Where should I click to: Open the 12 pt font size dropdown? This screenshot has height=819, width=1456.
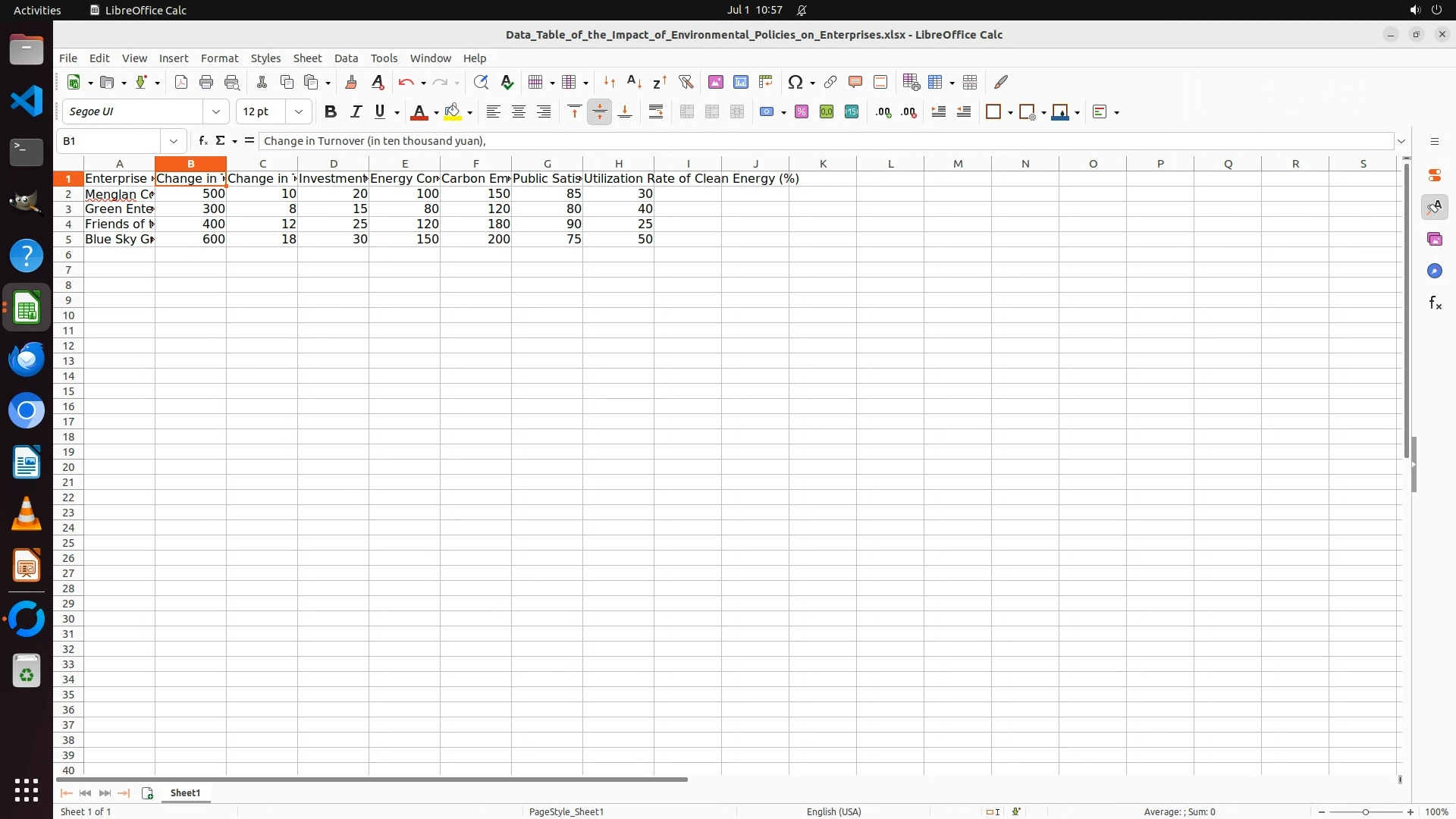point(299,112)
